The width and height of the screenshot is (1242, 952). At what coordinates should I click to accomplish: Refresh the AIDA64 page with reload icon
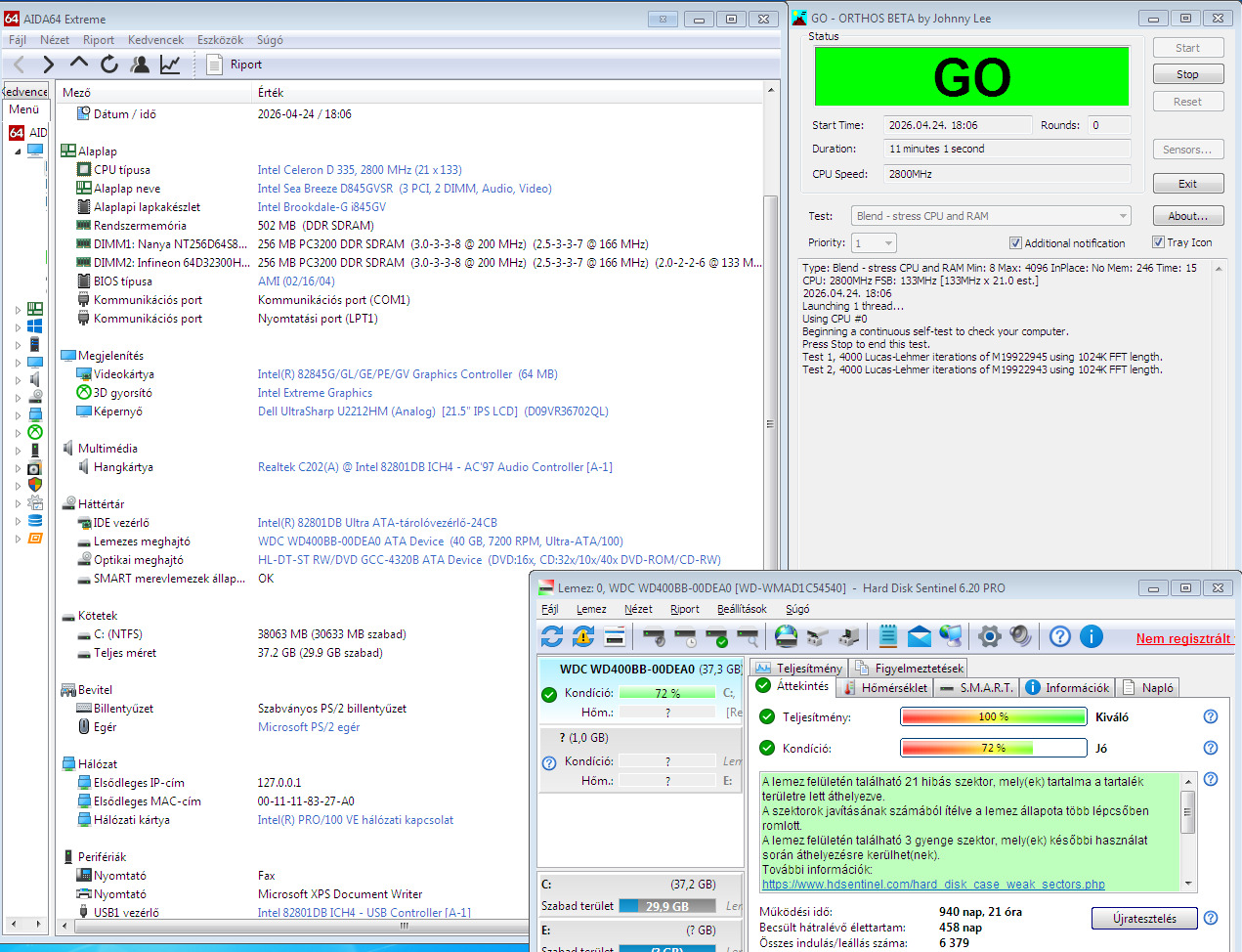[109, 65]
